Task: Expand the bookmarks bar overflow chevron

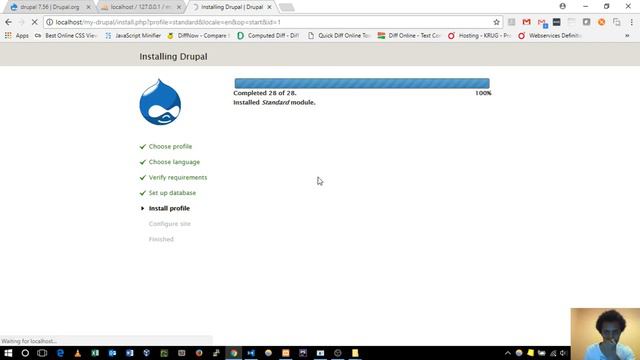Action: (x=627, y=36)
